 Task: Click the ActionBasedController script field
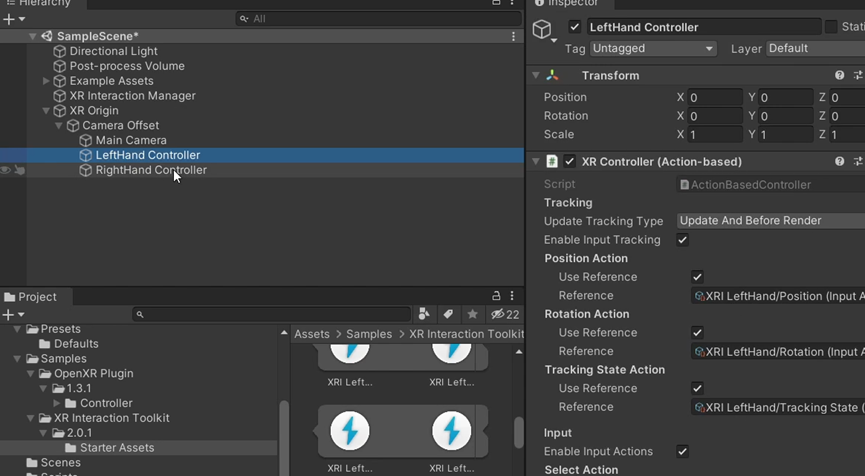click(771, 185)
